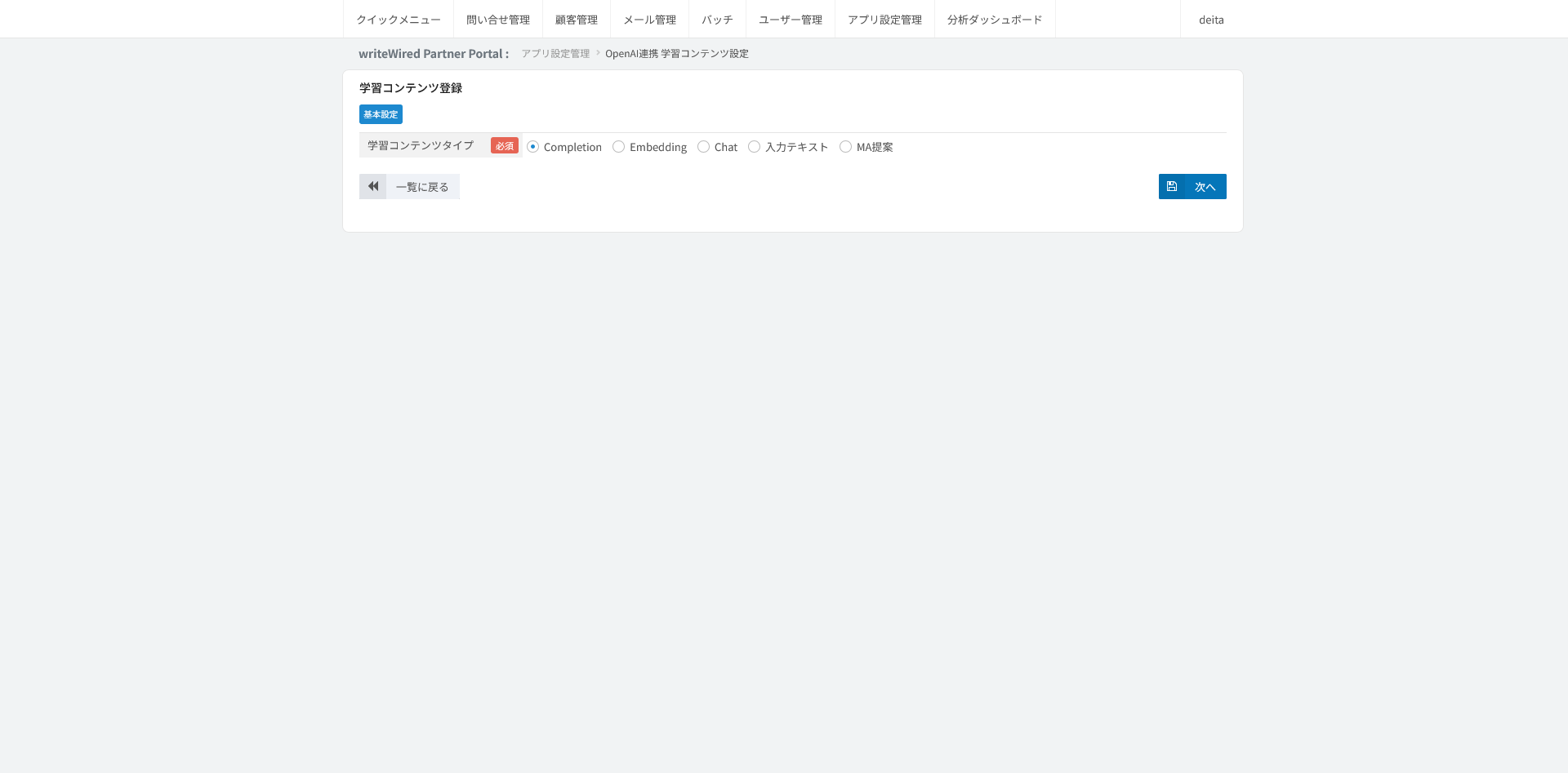
Task: Click the rewind arrows icon beside 一覧に戻る
Action: [373, 186]
